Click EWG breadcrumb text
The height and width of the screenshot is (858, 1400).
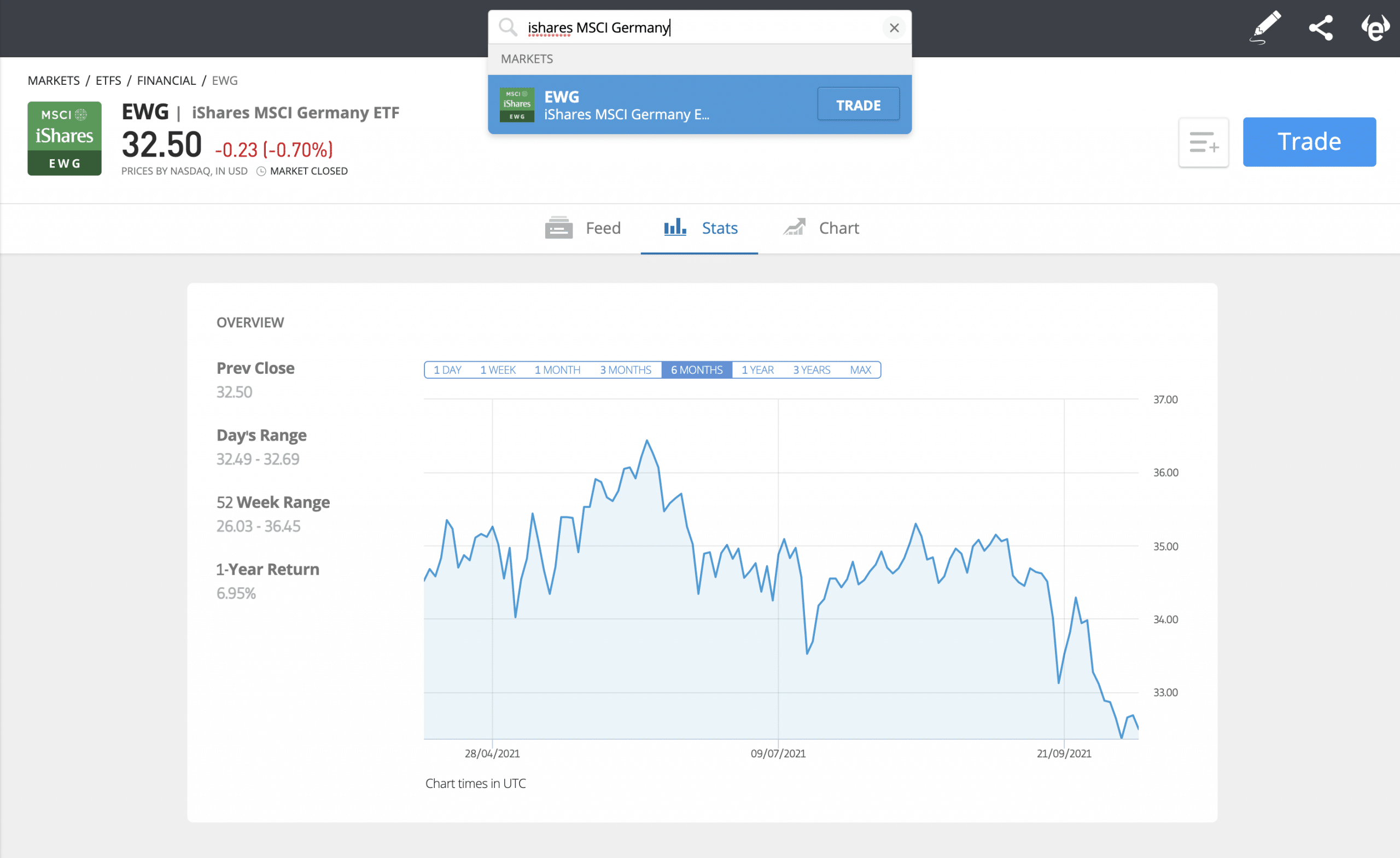(x=225, y=81)
